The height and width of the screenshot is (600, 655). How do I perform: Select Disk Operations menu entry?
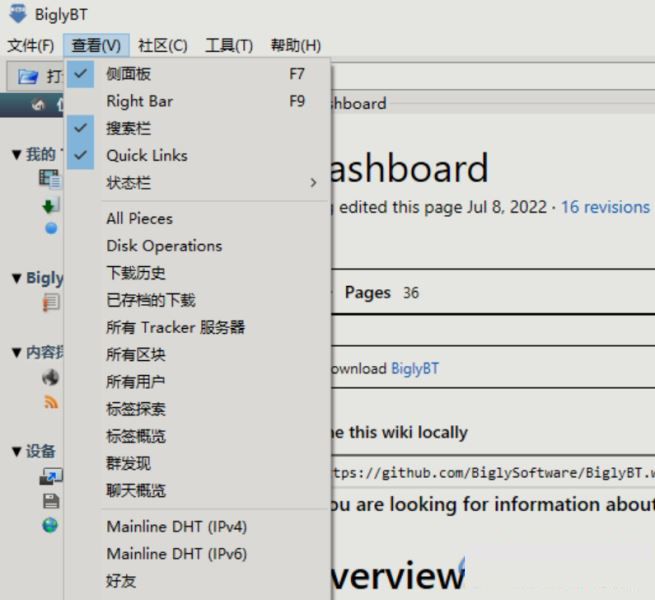[x=197, y=246]
